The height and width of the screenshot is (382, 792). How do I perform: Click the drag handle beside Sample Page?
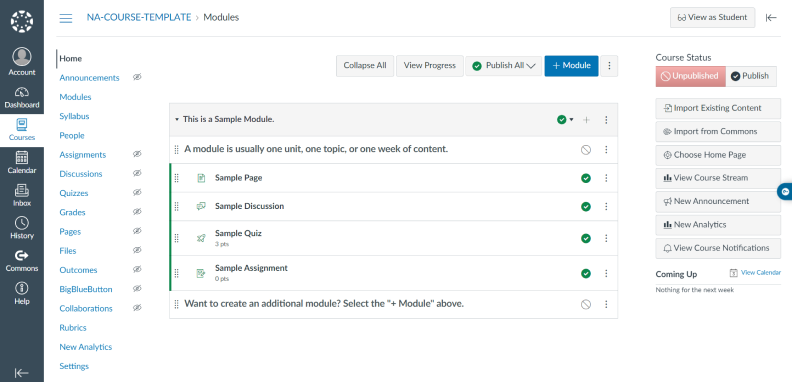click(x=177, y=178)
